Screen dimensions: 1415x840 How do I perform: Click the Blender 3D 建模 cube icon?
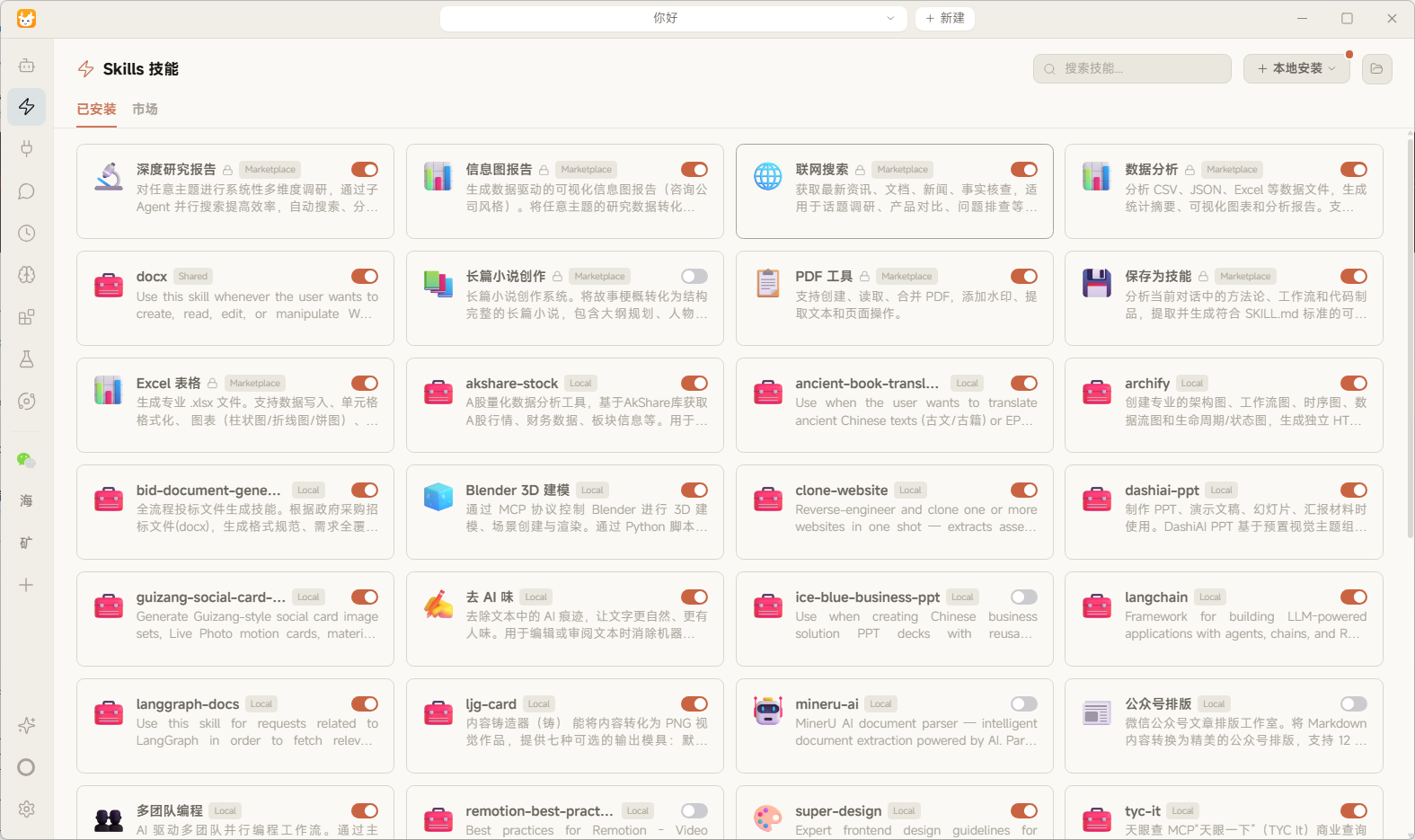[438, 497]
